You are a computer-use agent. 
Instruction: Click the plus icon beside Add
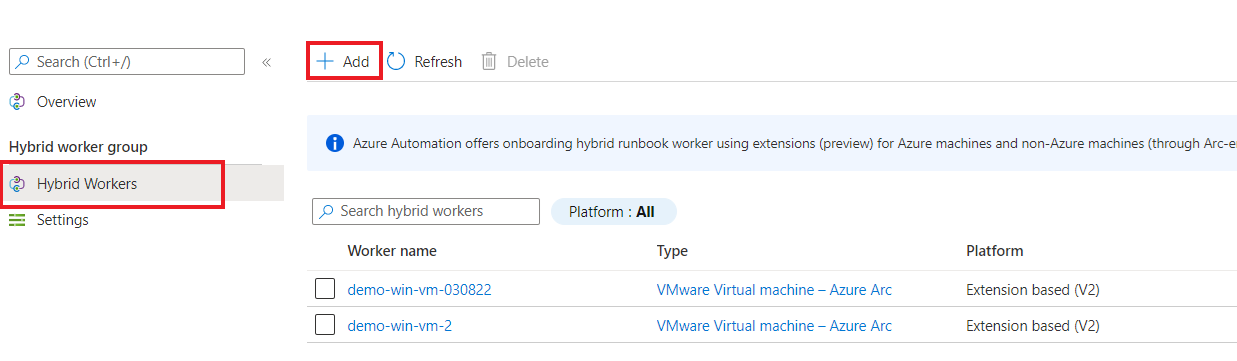tap(324, 61)
